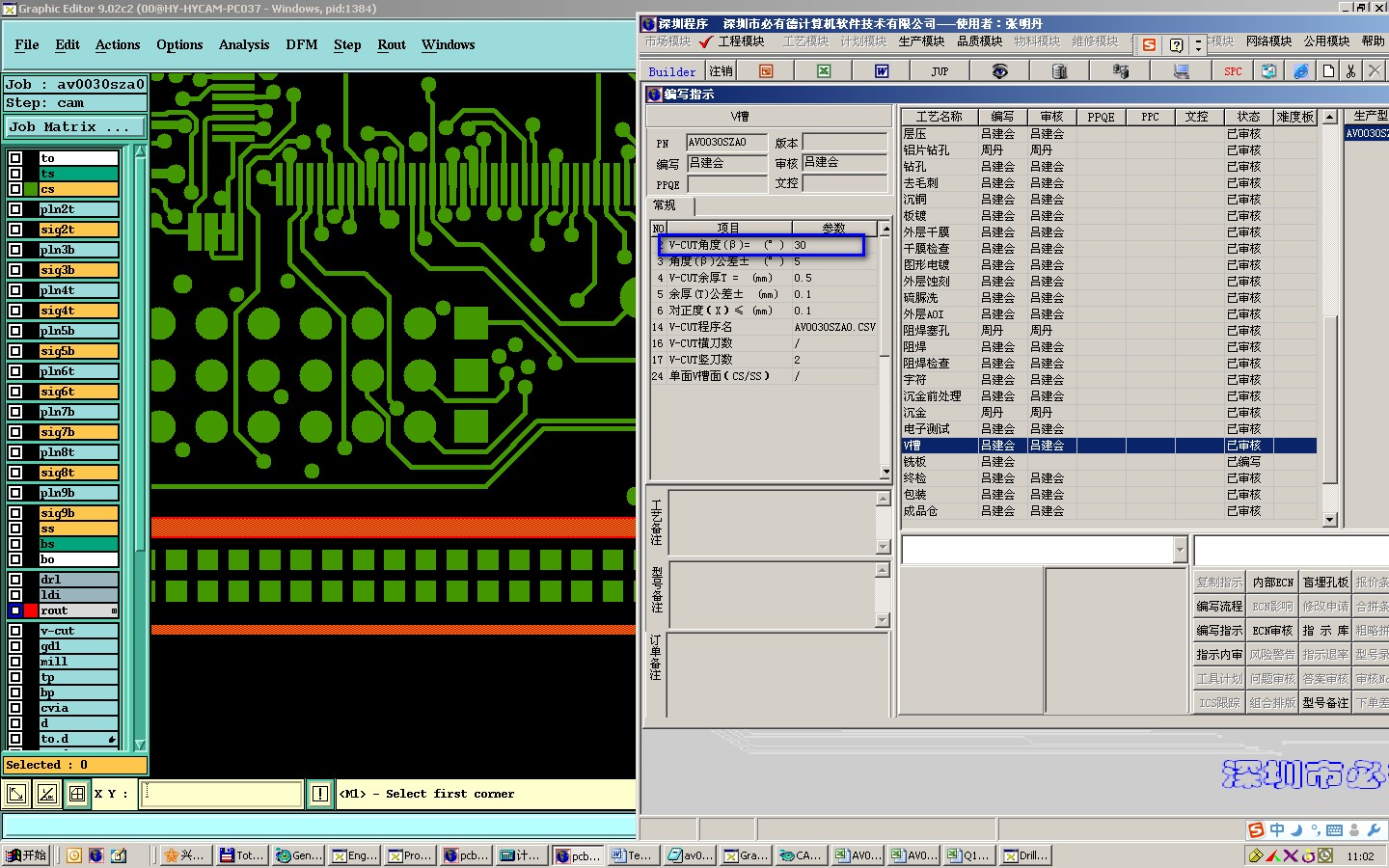Toggle the checkbox of layer mill
The height and width of the screenshot is (868, 1389).
[15, 662]
